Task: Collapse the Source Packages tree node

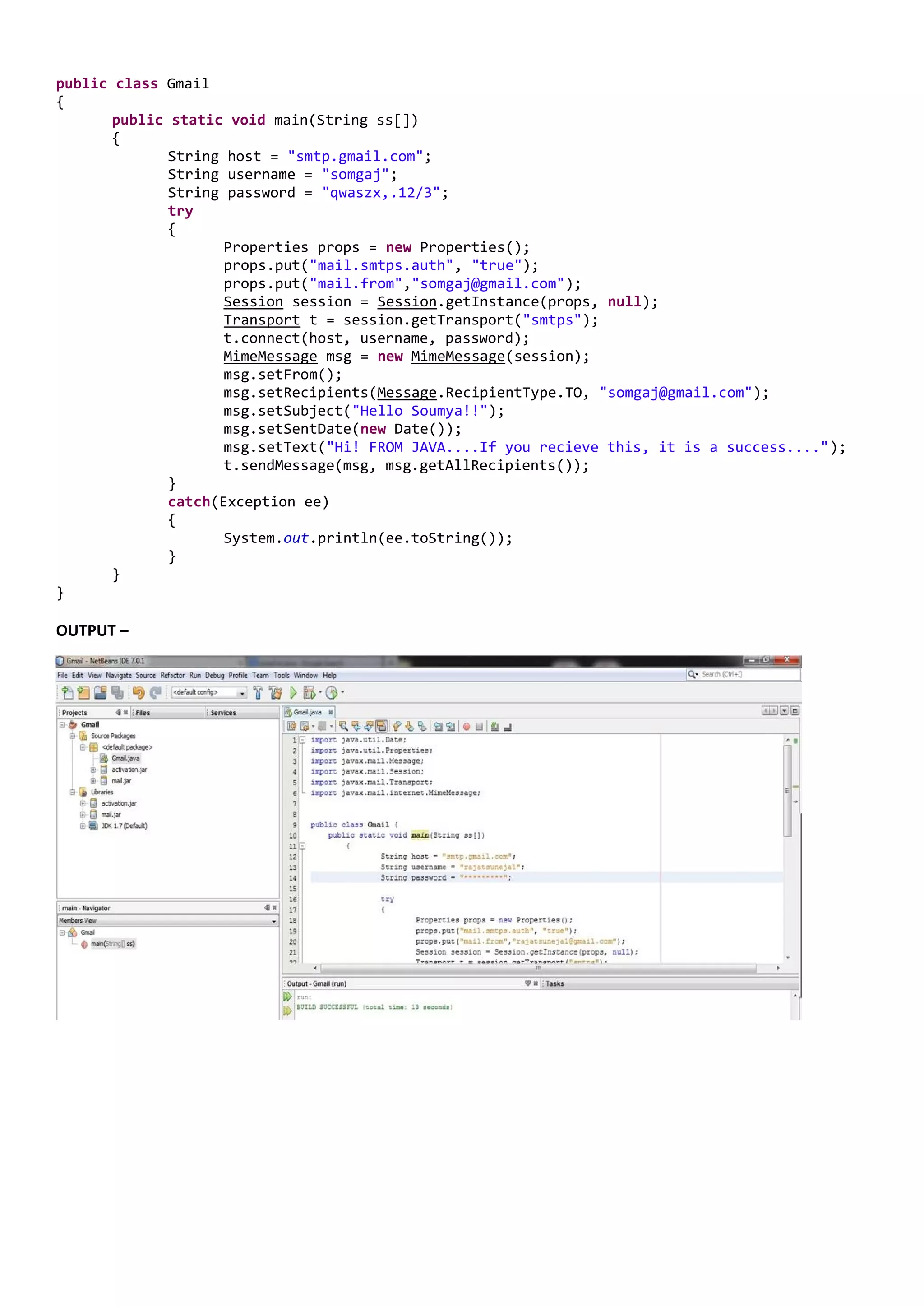Action: pos(72,736)
